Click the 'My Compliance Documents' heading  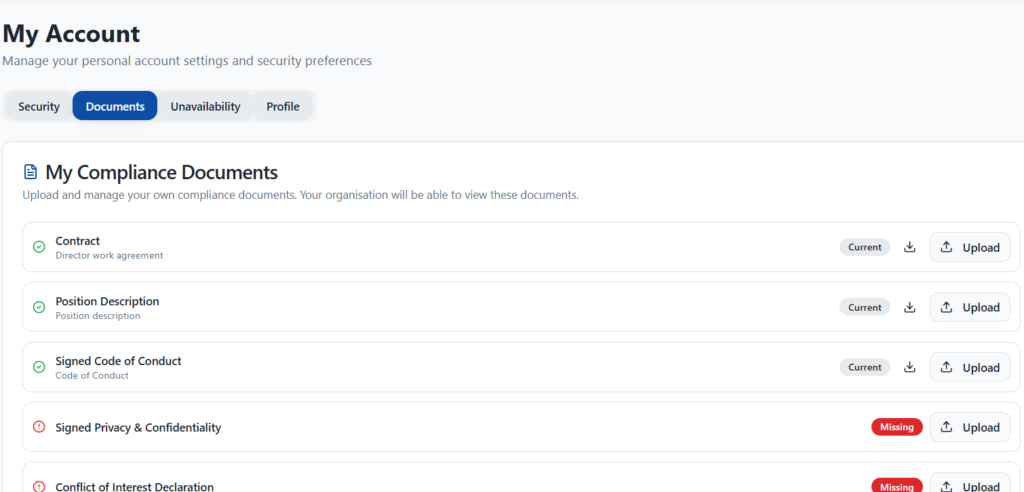pyautogui.click(x=161, y=172)
